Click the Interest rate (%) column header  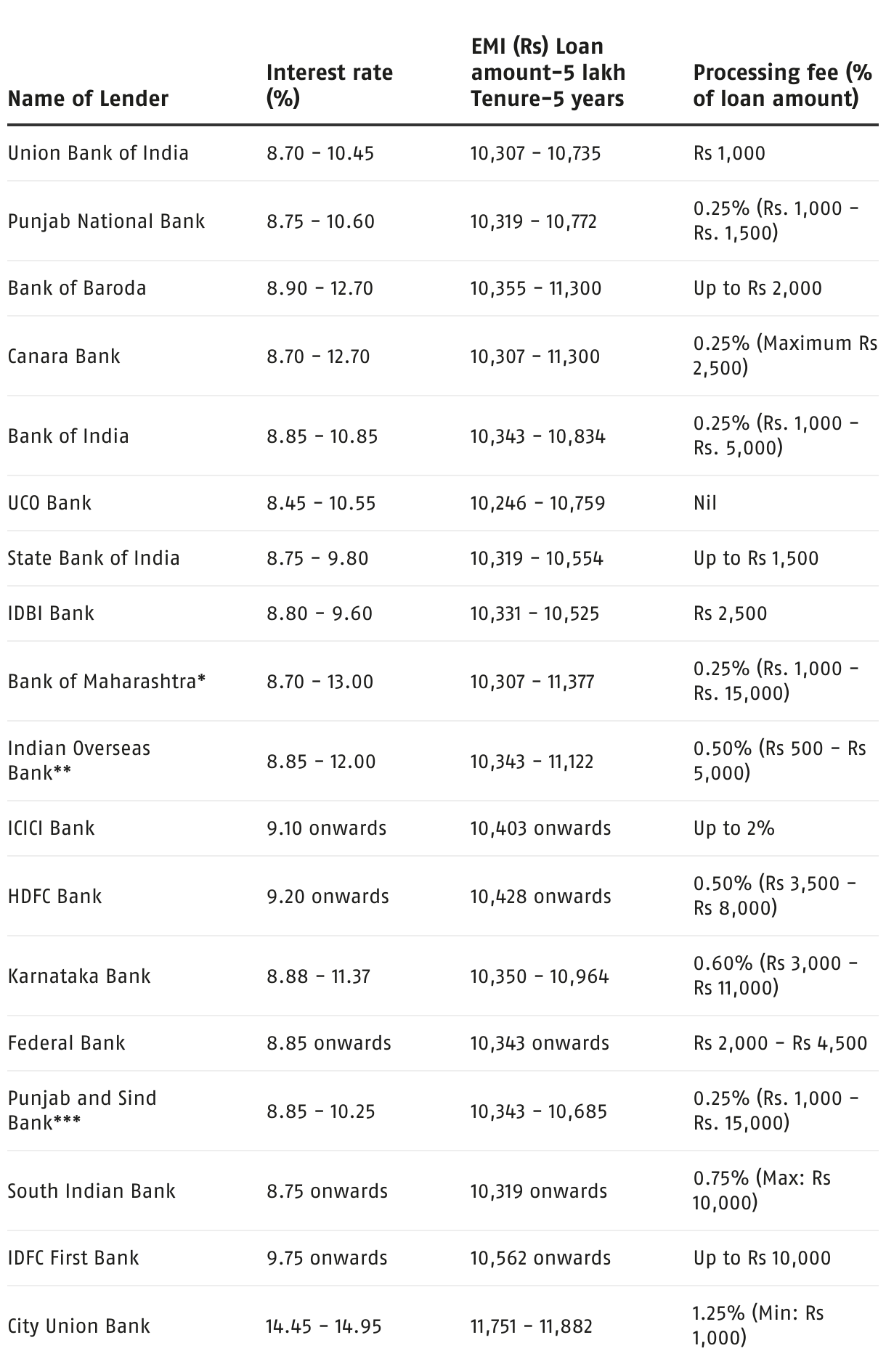(330, 86)
